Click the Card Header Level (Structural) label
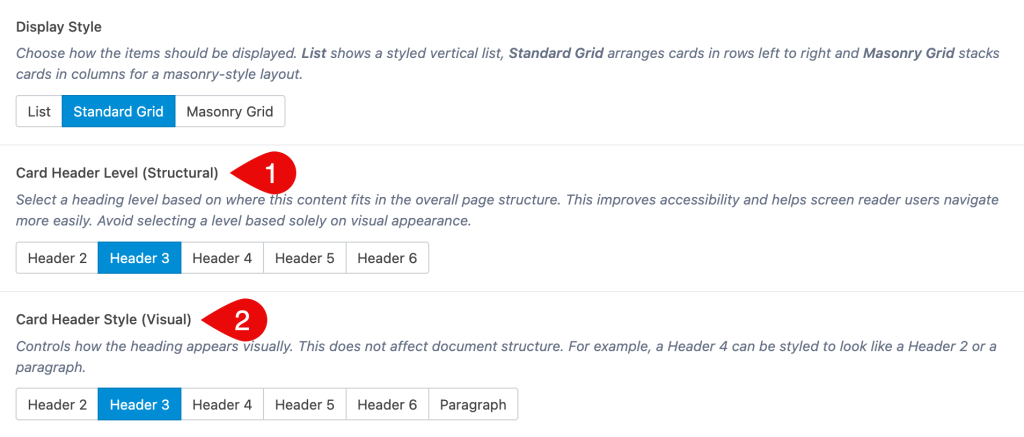Screen dimensions: 1024x437 pos(117,173)
